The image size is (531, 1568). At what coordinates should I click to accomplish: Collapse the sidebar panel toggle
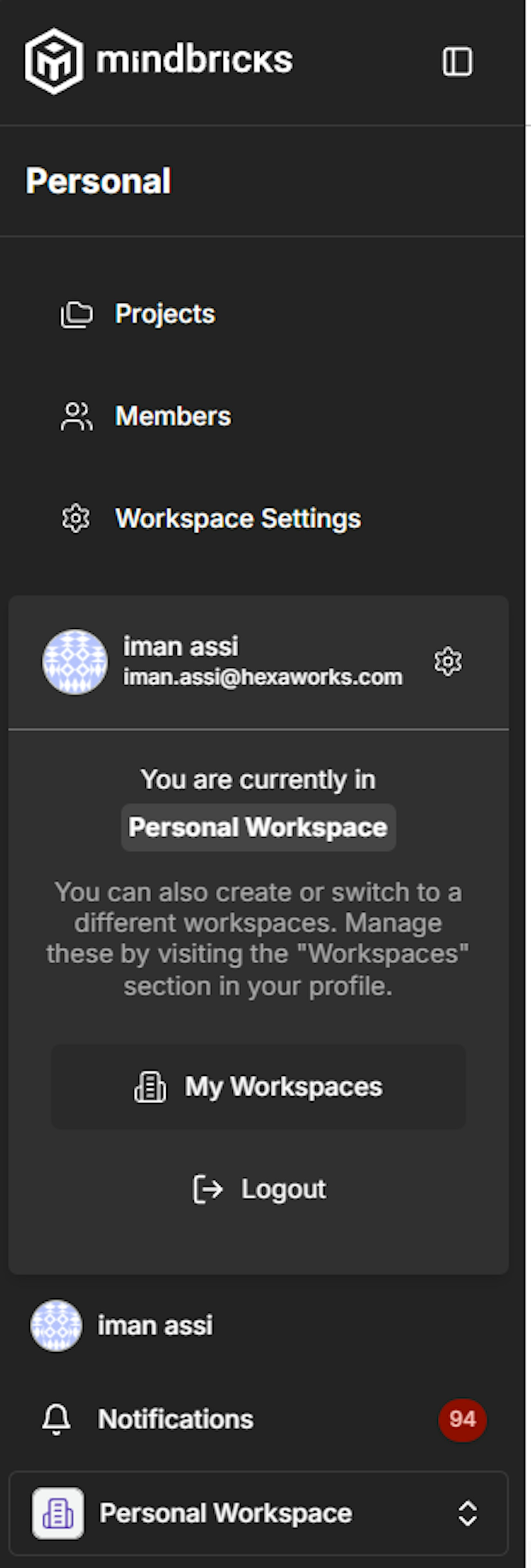coord(457,61)
